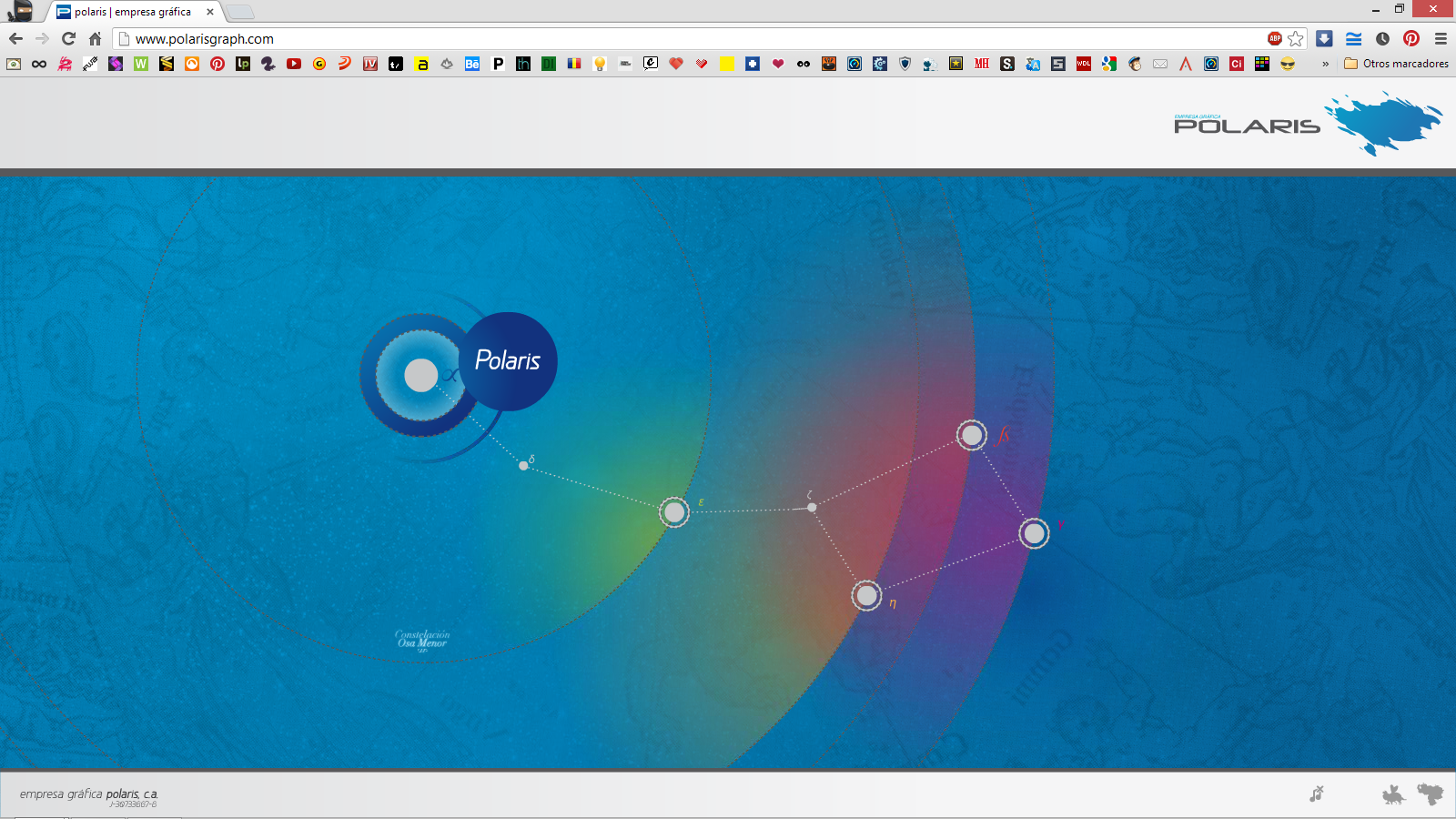Image resolution: width=1456 pixels, height=819 pixels.
Task: Click the 'Constelación Osa Menor' label
Action: 422,640
